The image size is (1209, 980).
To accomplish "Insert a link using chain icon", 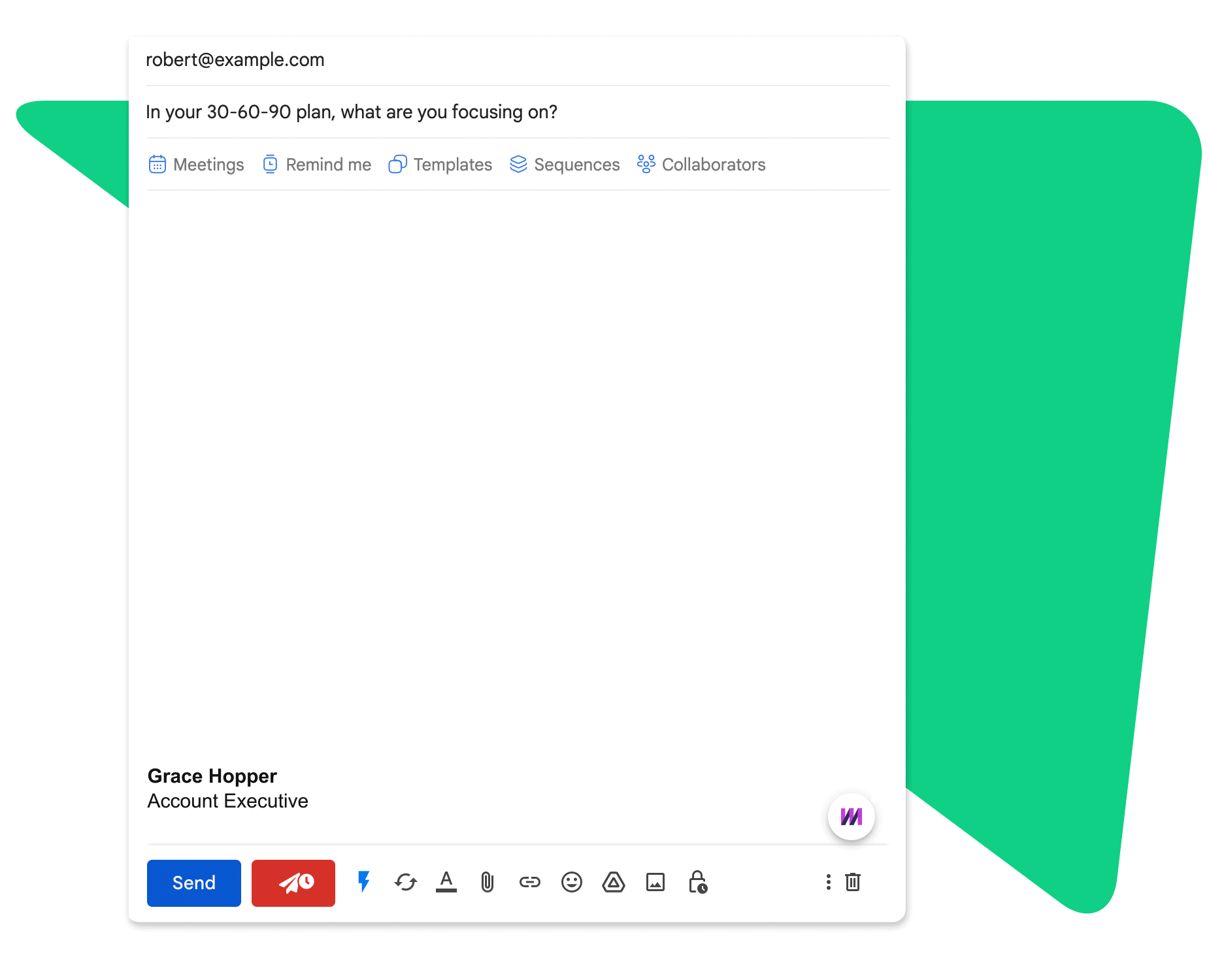I will (x=529, y=883).
